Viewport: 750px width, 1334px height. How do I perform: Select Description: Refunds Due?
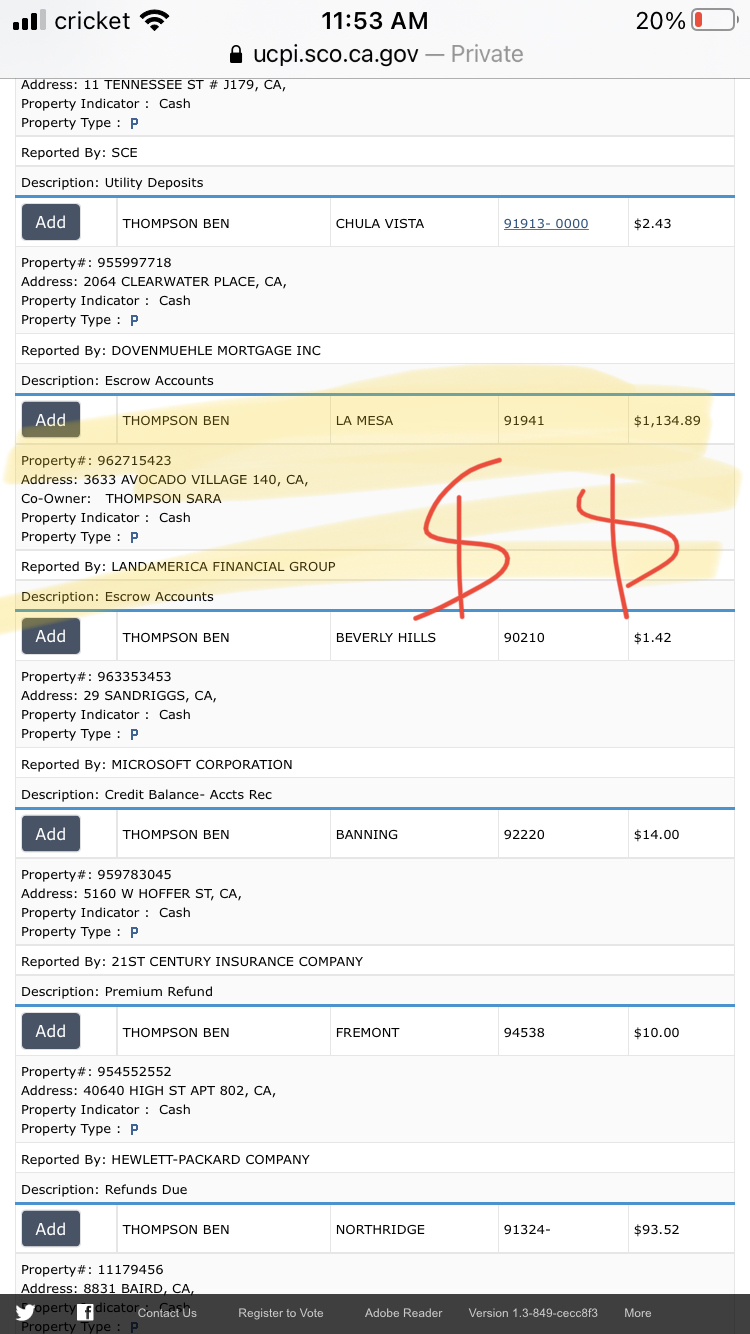click(x=104, y=1189)
